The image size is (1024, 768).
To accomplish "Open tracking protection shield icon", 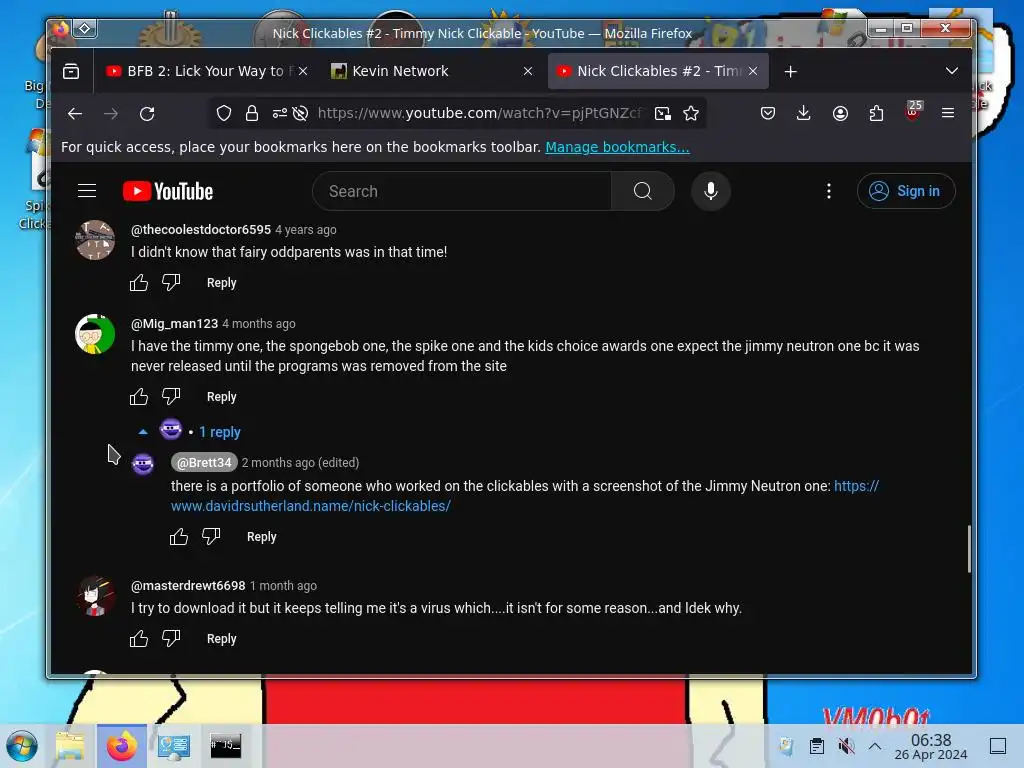I will click(224, 114).
